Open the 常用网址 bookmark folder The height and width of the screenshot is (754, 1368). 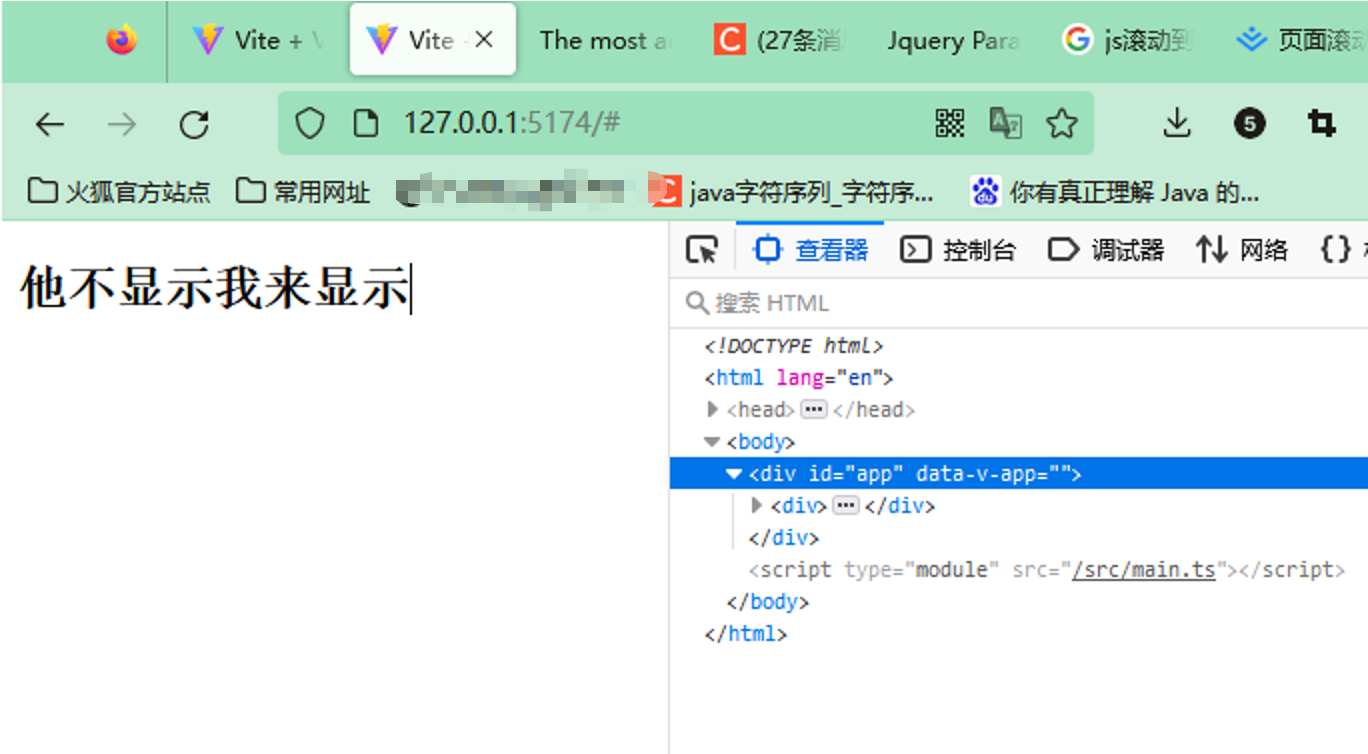point(303,191)
